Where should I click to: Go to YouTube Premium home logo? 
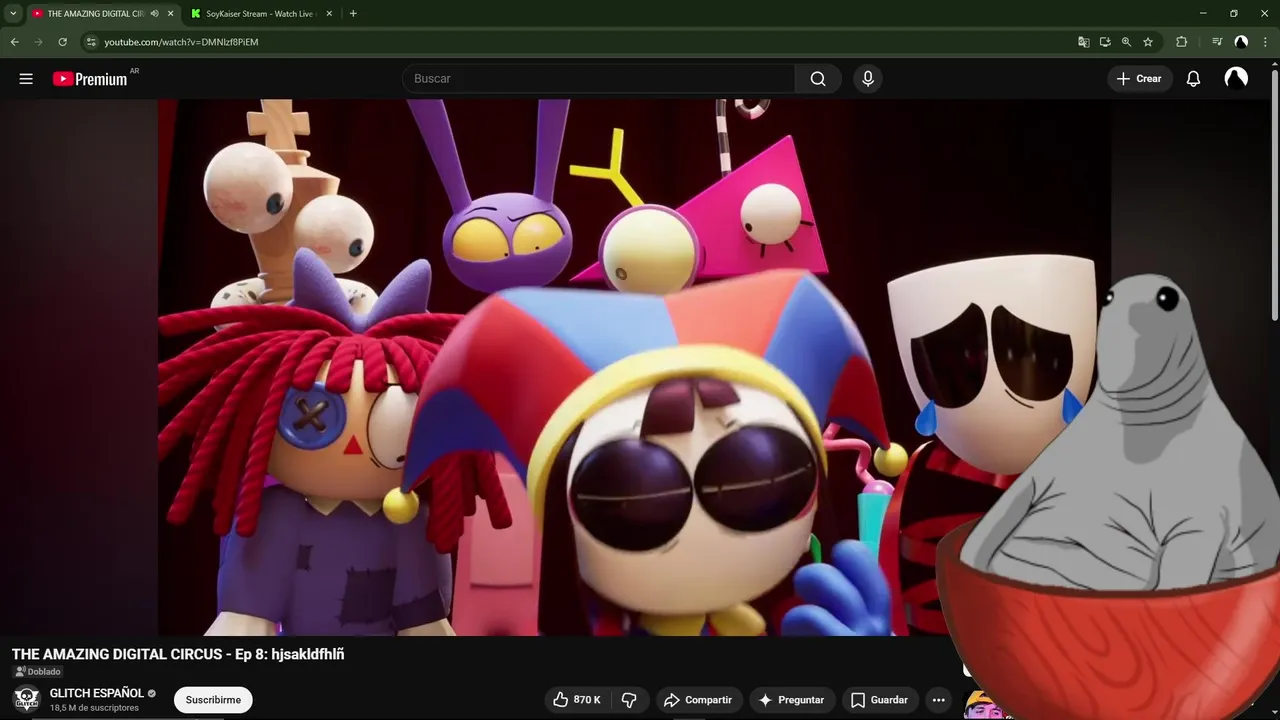pyautogui.click(x=90, y=79)
